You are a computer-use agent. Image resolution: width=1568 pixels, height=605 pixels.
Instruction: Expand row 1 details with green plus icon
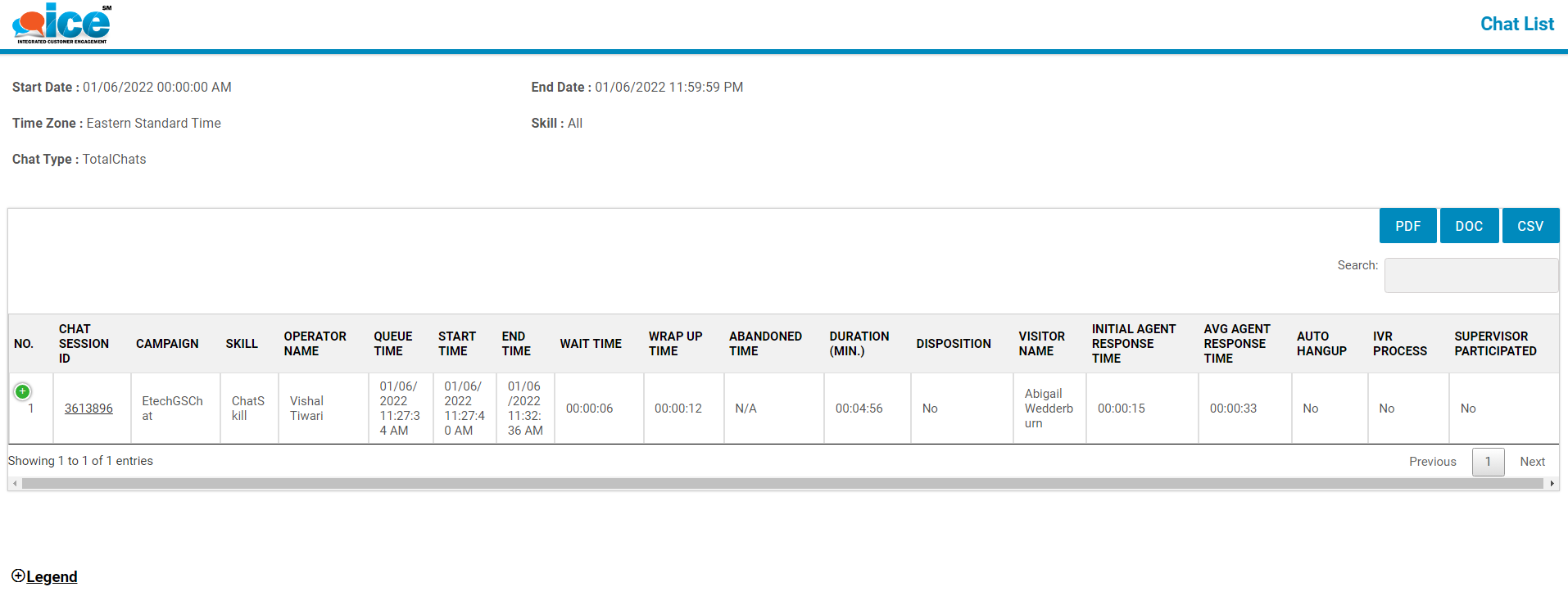[23, 391]
